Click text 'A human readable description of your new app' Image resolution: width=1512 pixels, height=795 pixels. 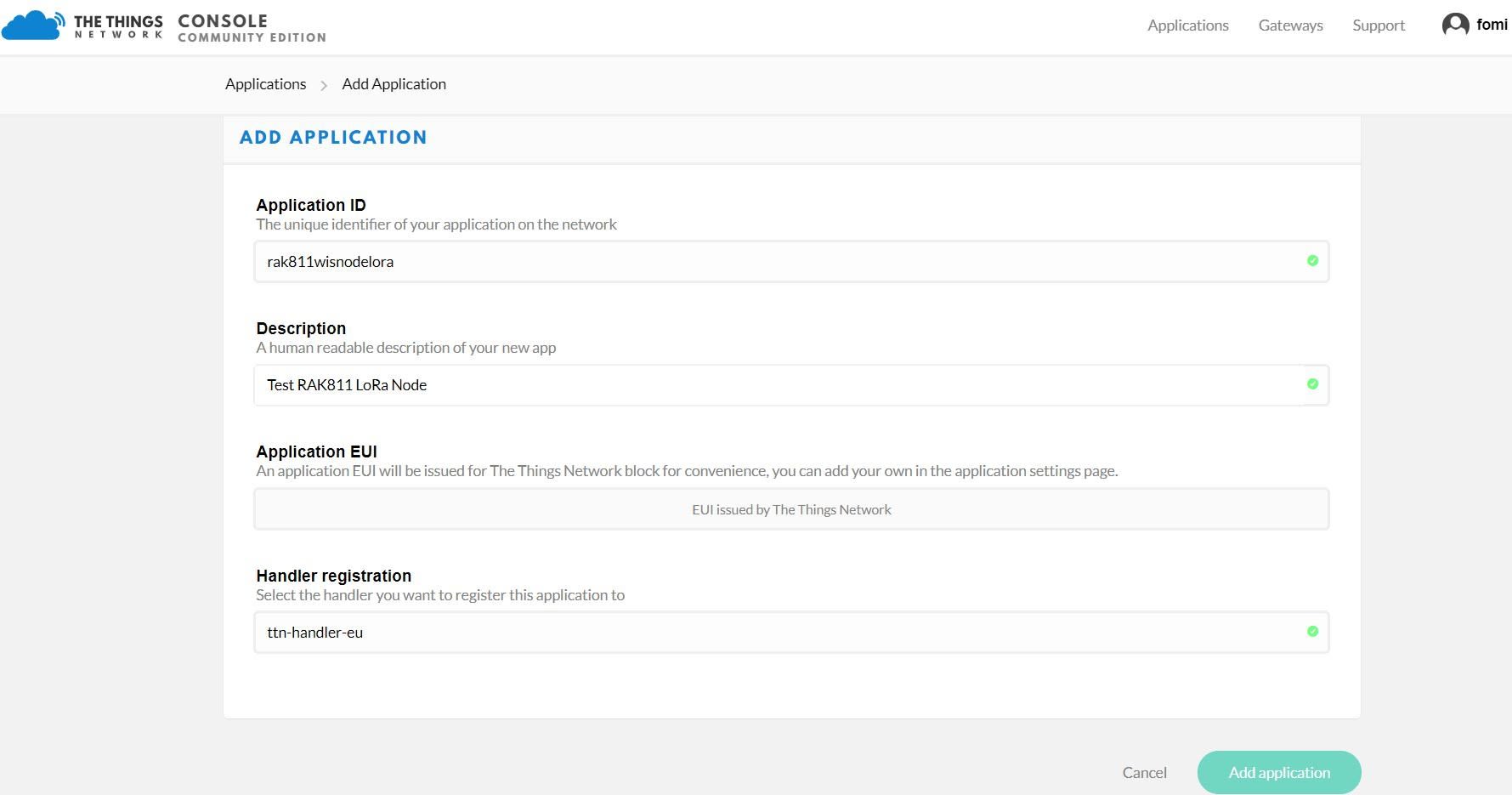(405, 348)
